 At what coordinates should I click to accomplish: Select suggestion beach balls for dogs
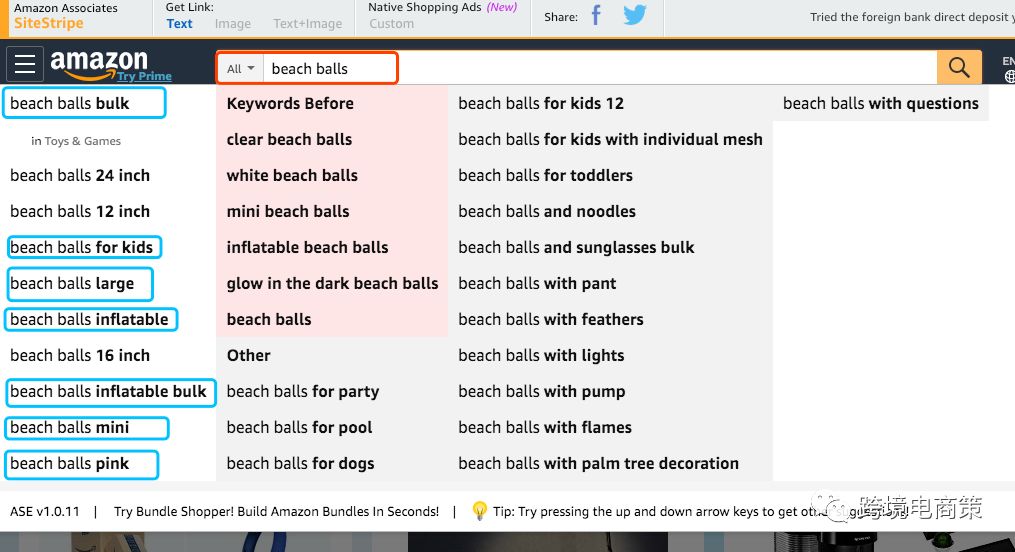pyautogui.click(x=300, y=464)
